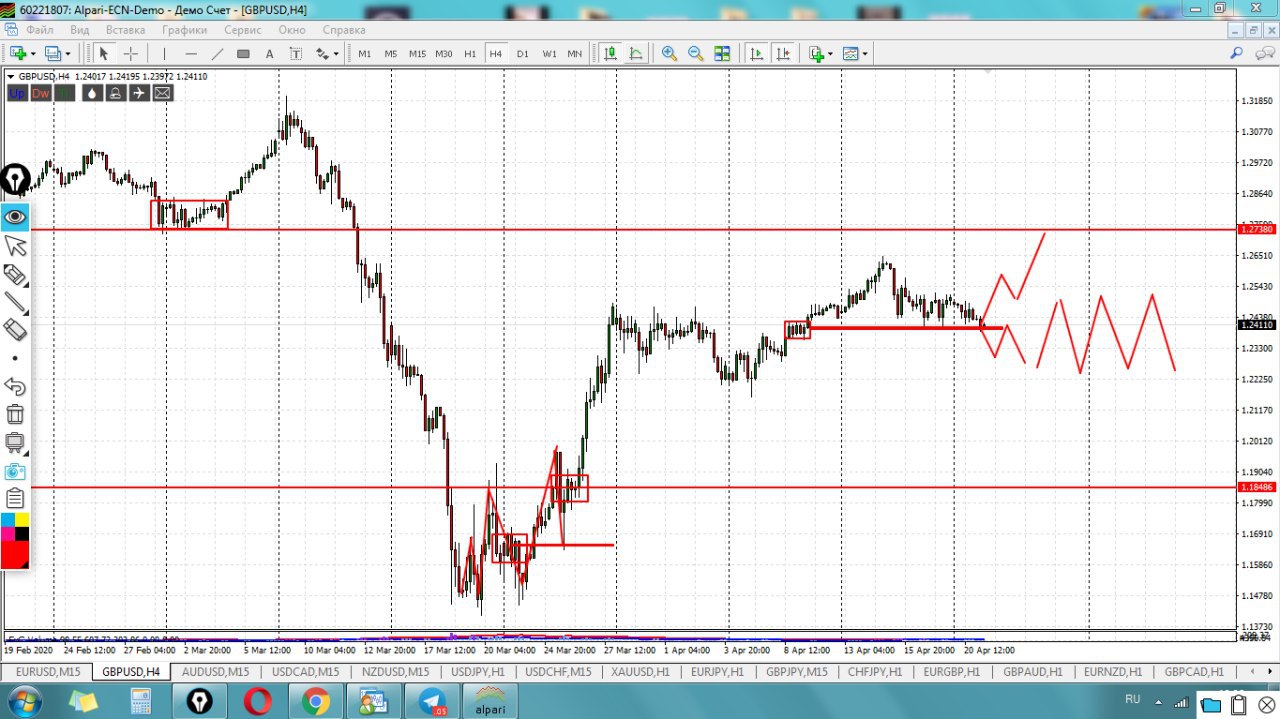1280x719 pixels.
Task: Open the Файл menu
Action: coord(40,30)
